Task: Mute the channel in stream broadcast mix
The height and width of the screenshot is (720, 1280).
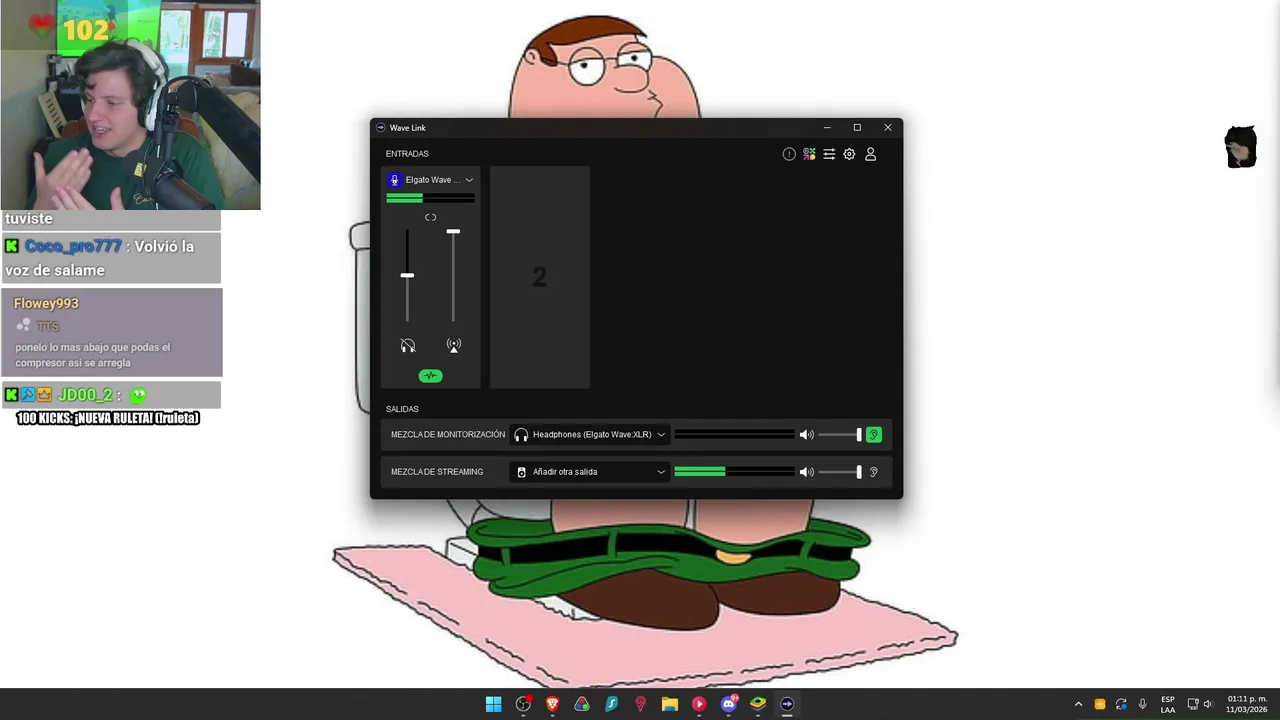Action: coord(454,346)
